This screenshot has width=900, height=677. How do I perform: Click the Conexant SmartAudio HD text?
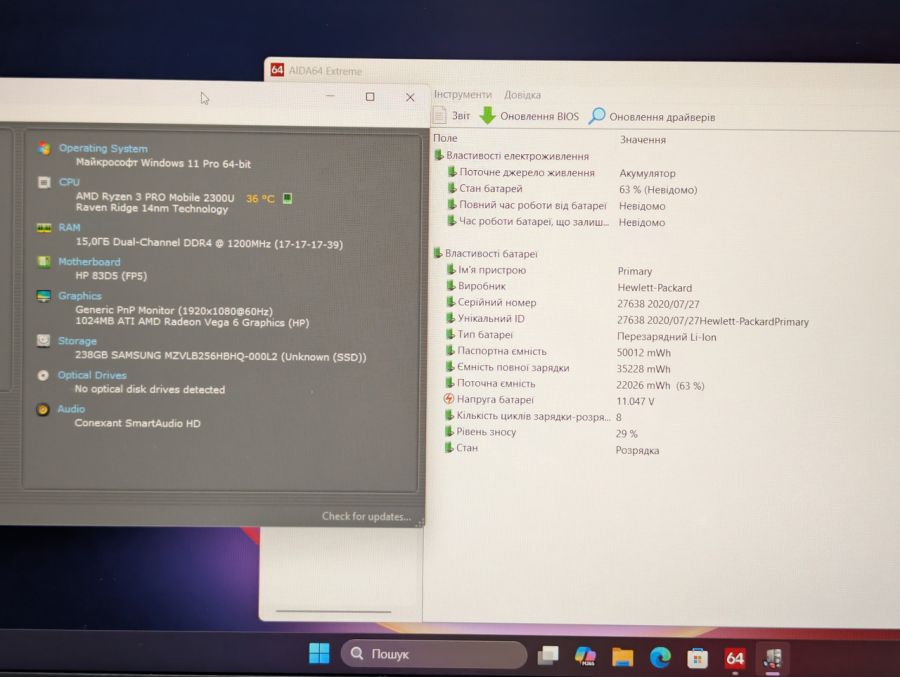click(138, 423)
